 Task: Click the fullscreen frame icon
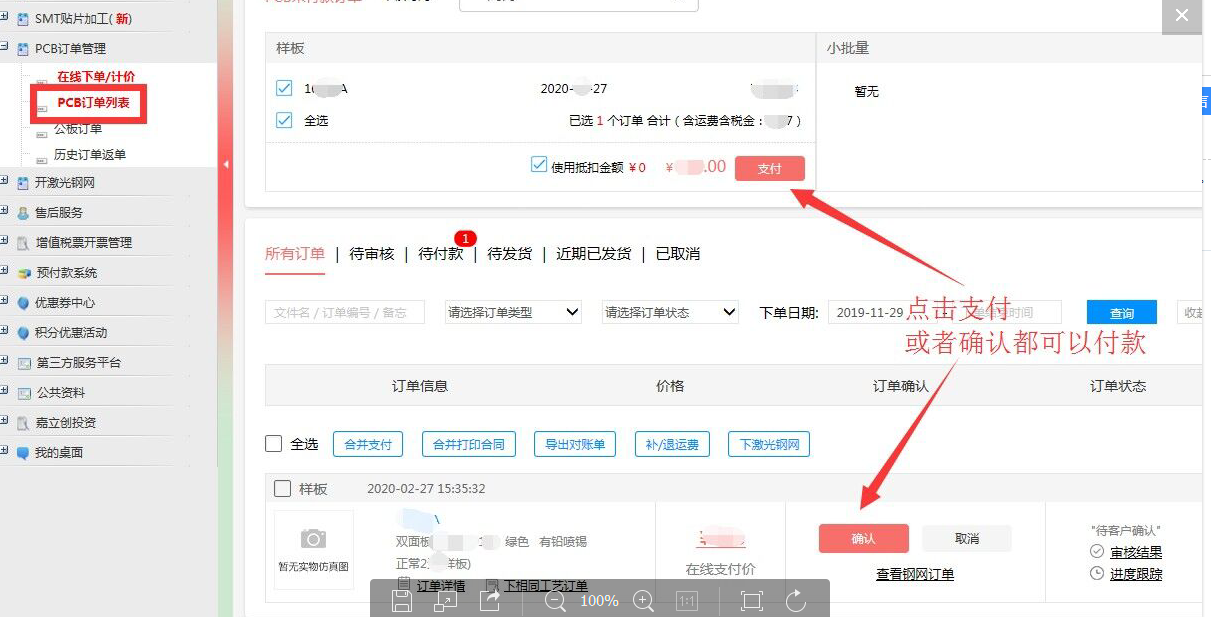[751, 600]
